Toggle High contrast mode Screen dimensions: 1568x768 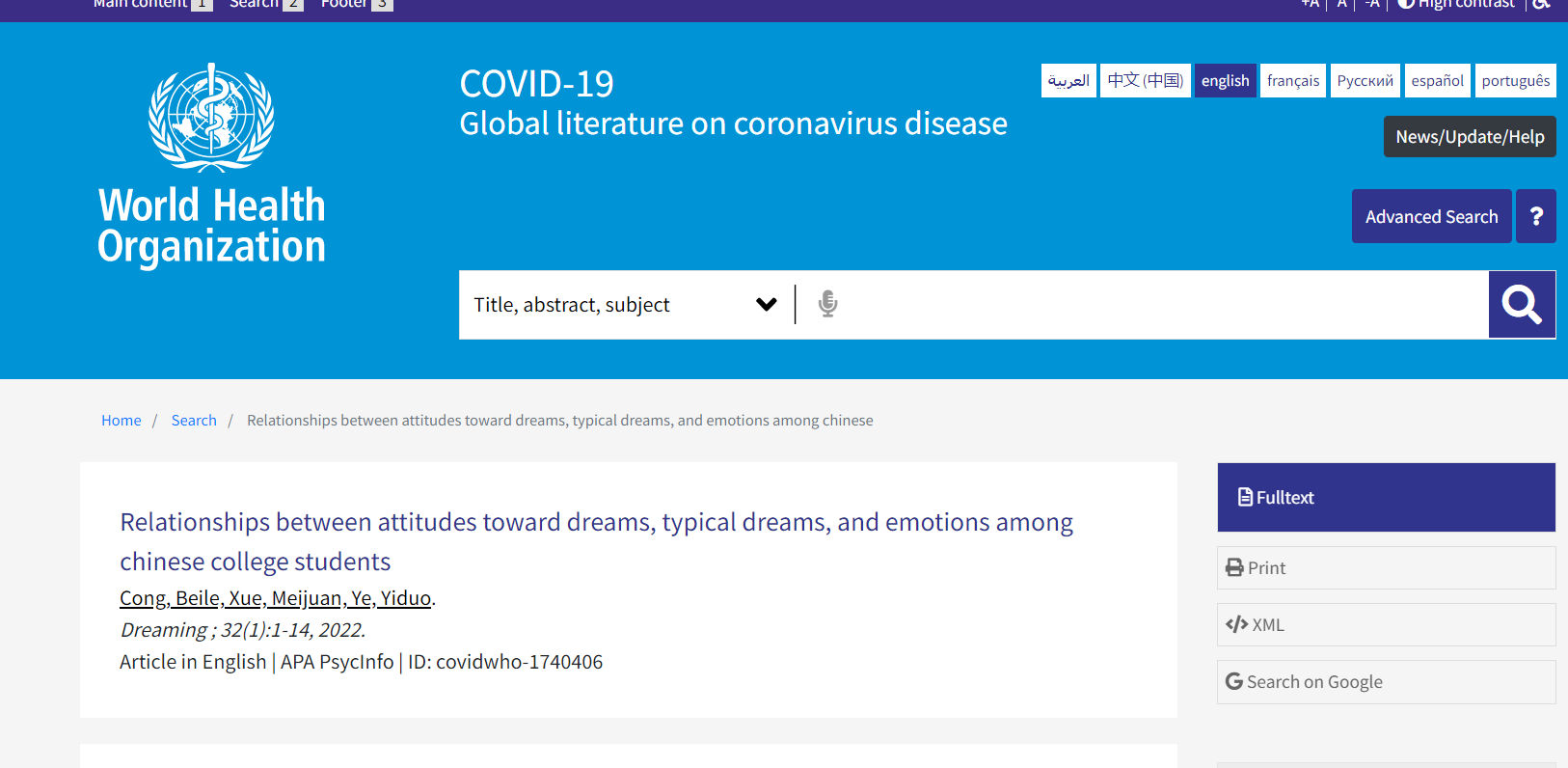pyautogui.click(x=1456, y=4)
